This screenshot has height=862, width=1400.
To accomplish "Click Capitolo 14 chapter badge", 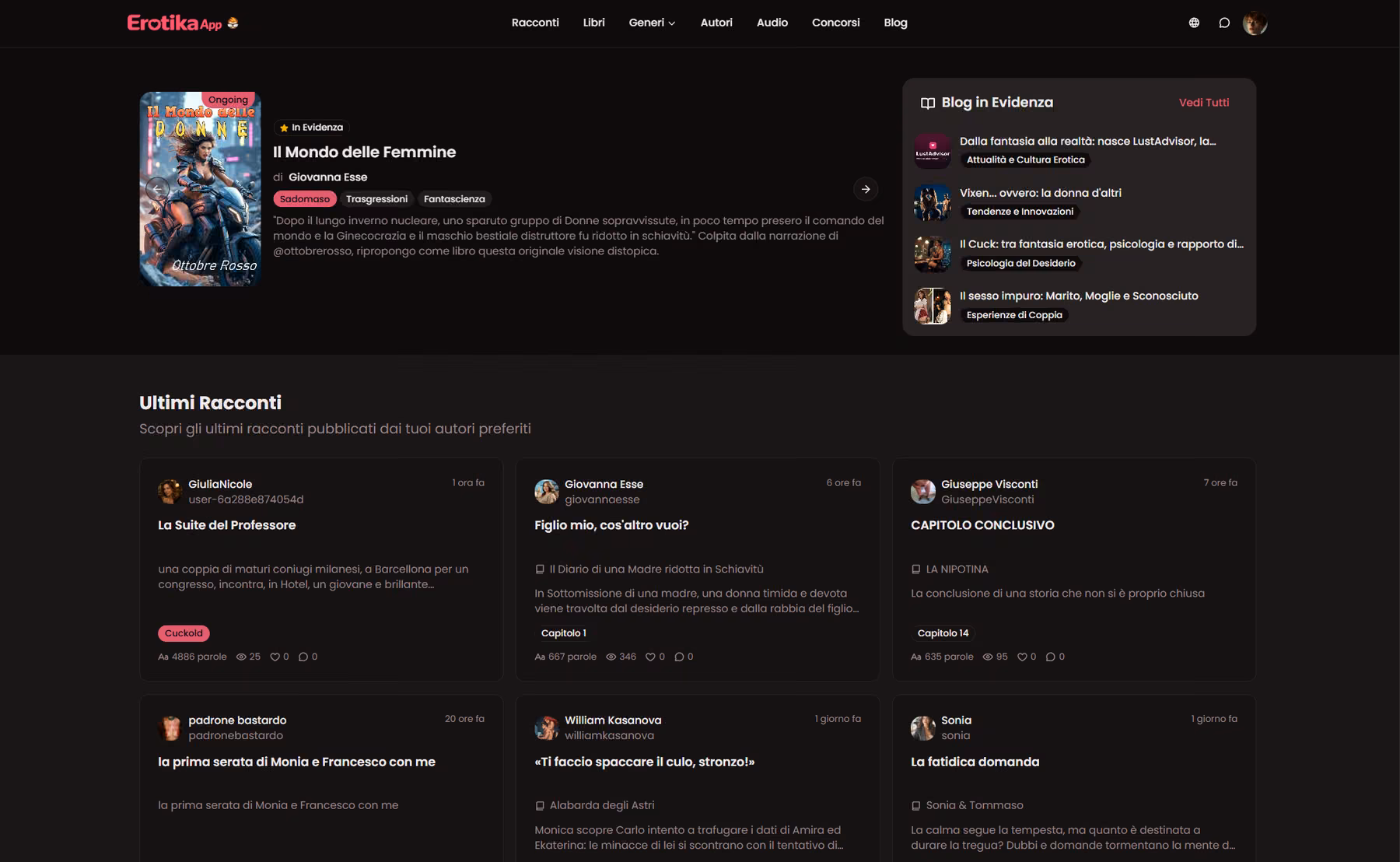I will [x=943, y=633].
